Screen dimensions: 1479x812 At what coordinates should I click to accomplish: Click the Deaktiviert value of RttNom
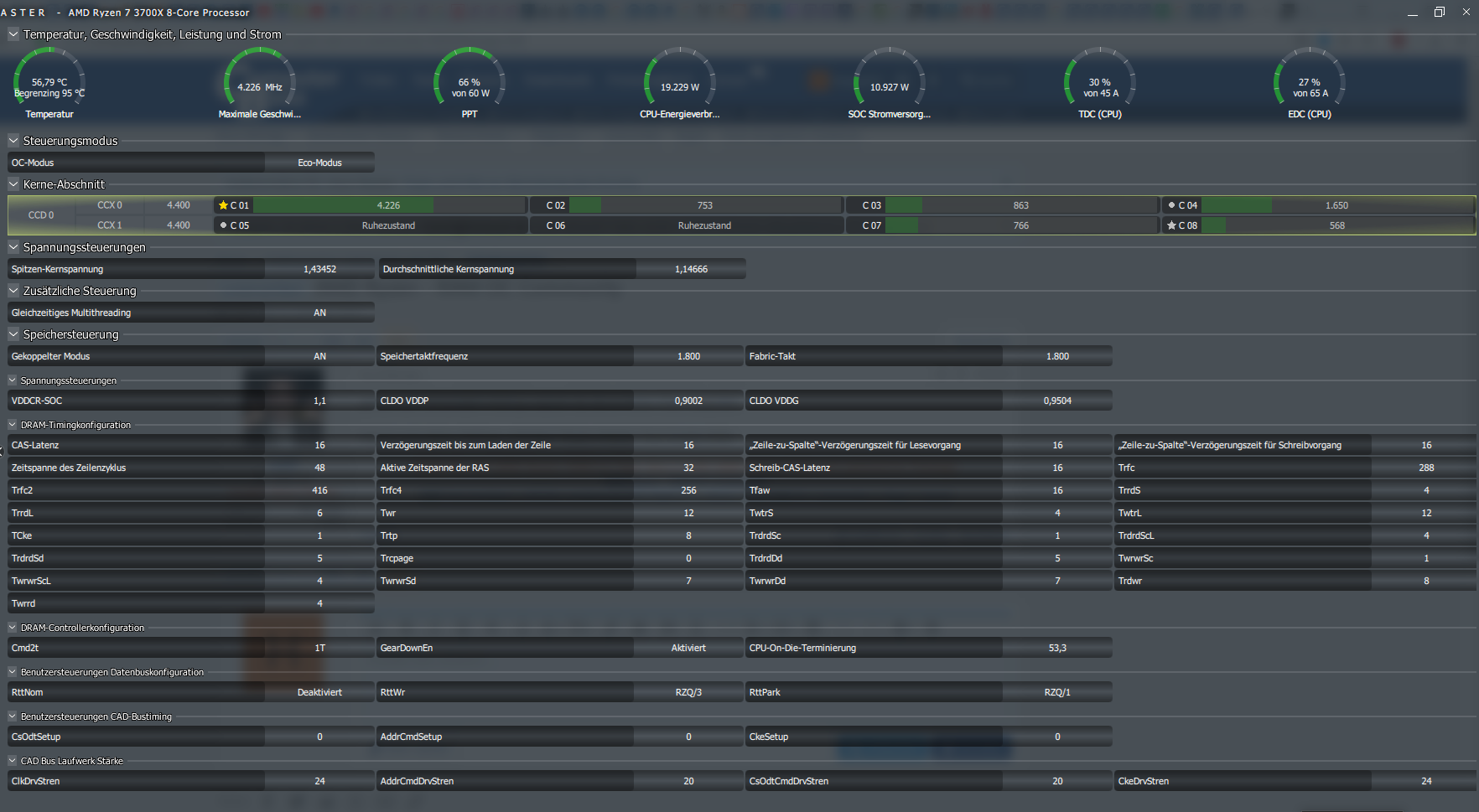[x=319, y=692]
